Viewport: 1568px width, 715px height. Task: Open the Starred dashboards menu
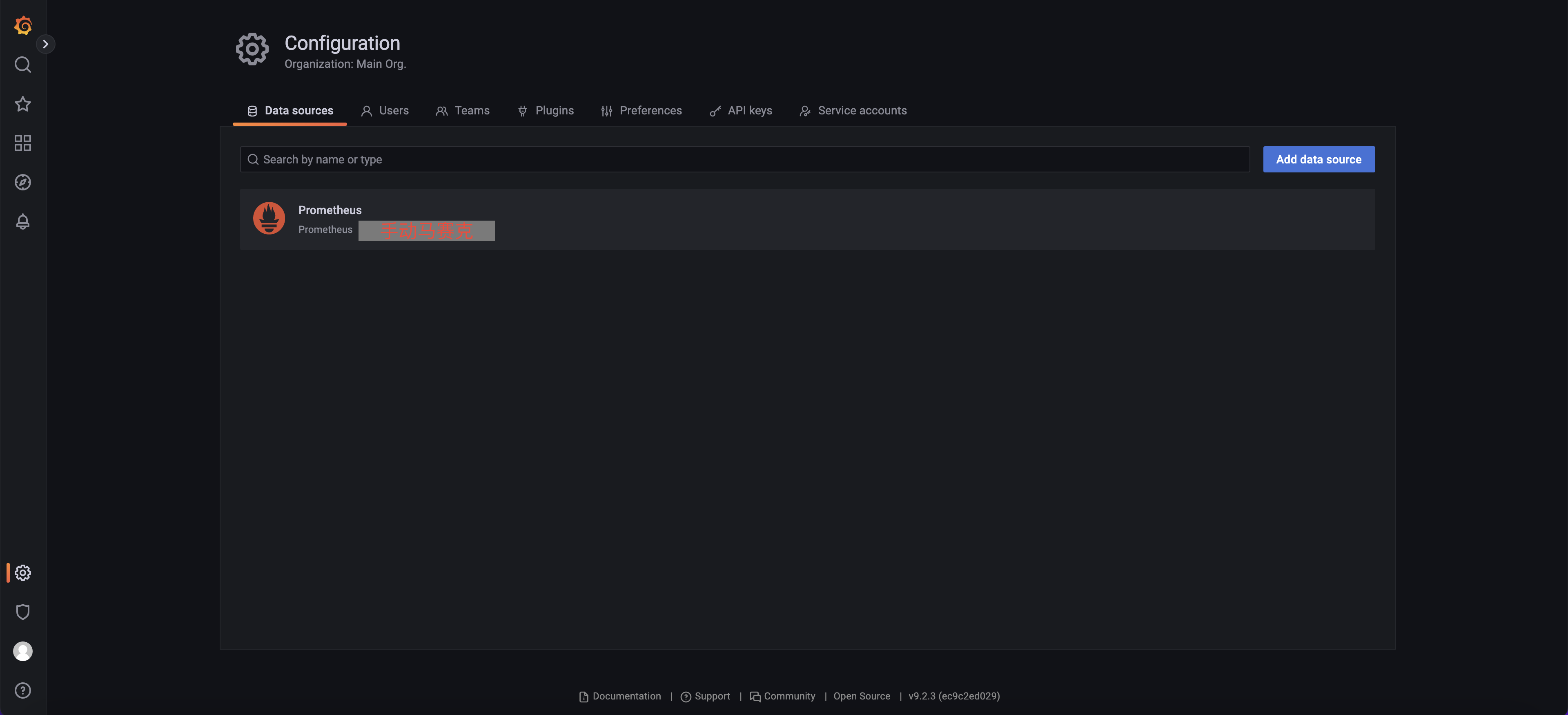click(22, 103)
